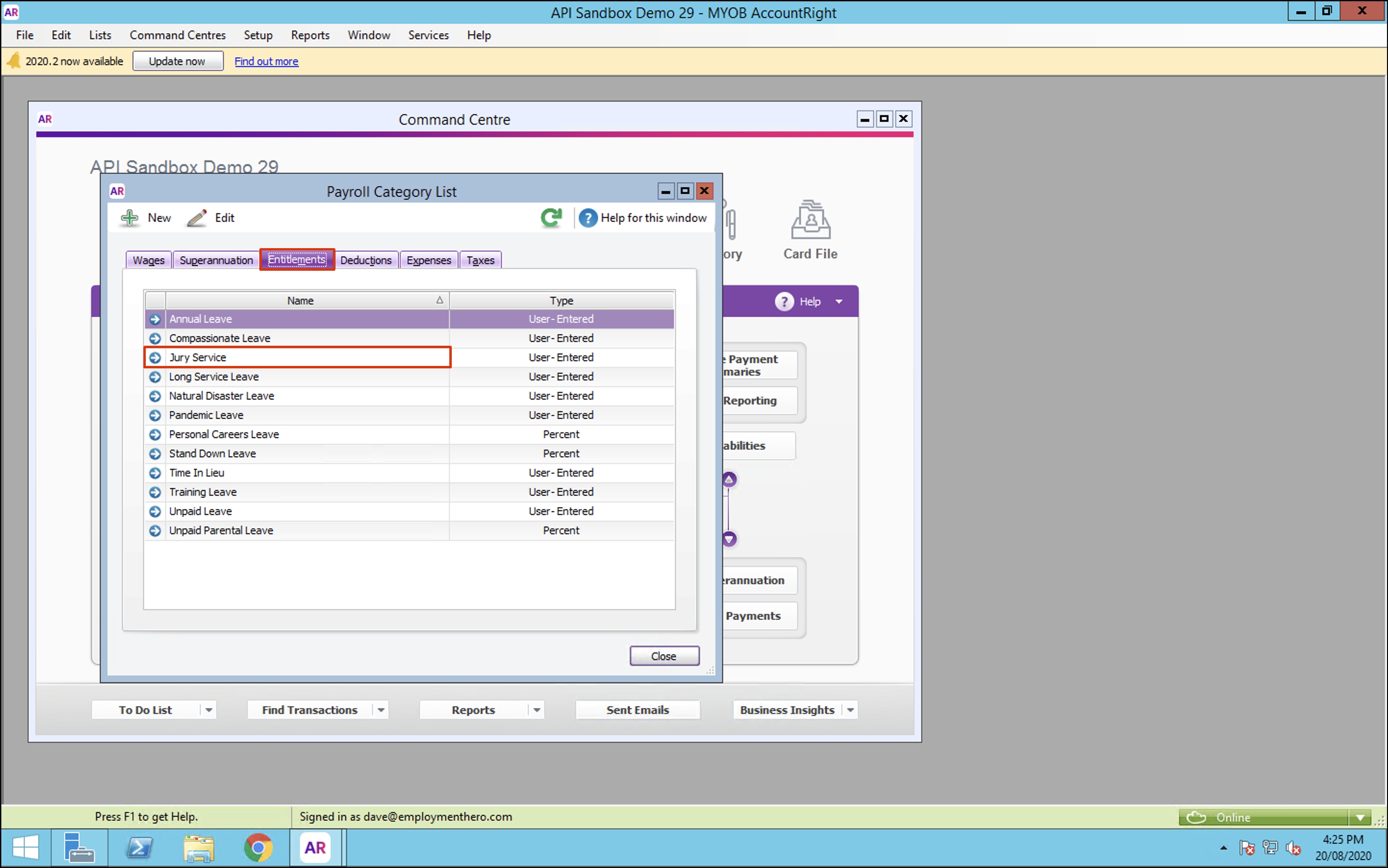Open the Stand Down Leave arrow icon
The height and width of the screenshot is (868, 1388).
(155, 453)
